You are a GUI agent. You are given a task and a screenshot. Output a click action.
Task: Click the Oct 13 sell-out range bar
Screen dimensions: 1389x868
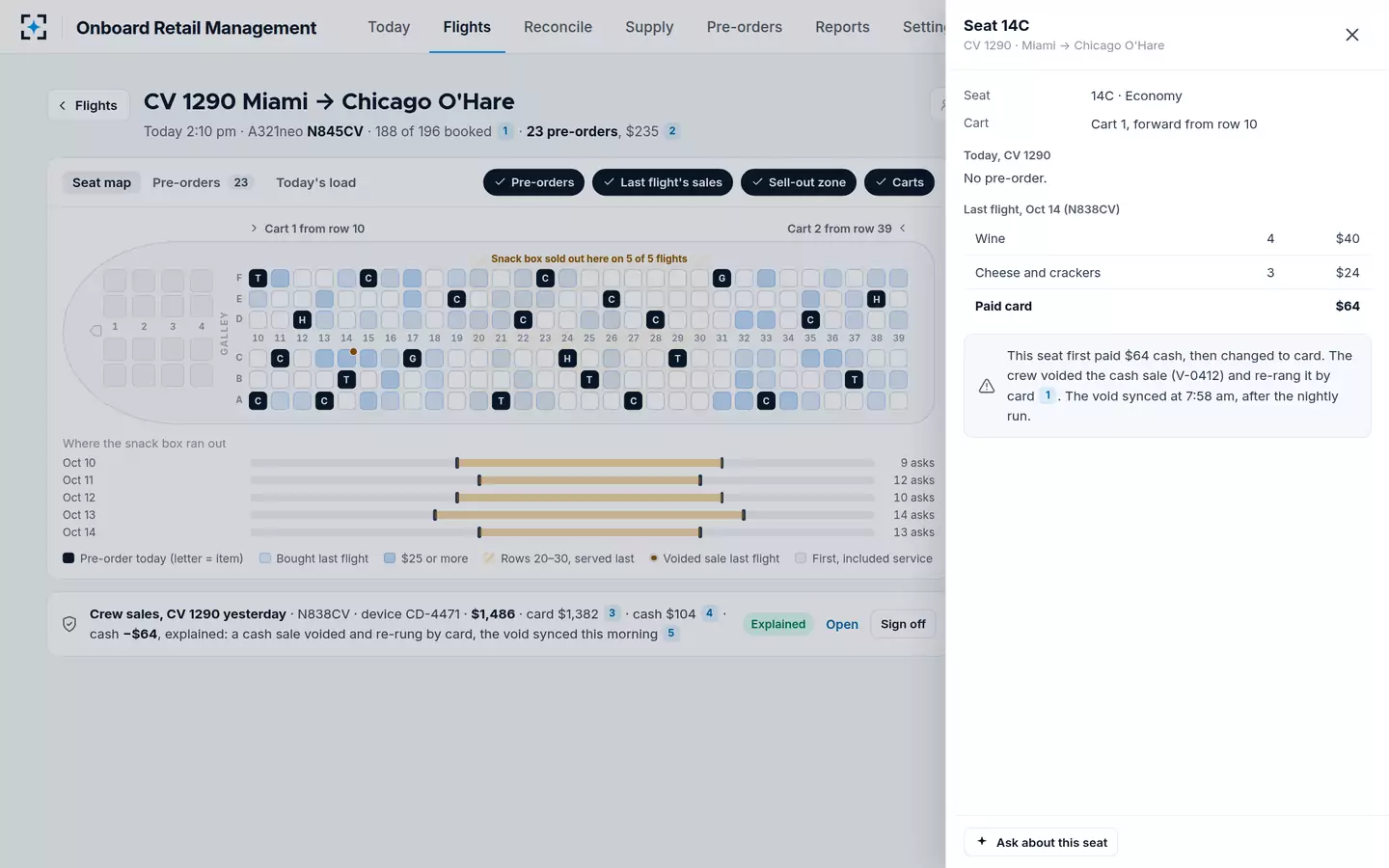(x=589, y=515)
